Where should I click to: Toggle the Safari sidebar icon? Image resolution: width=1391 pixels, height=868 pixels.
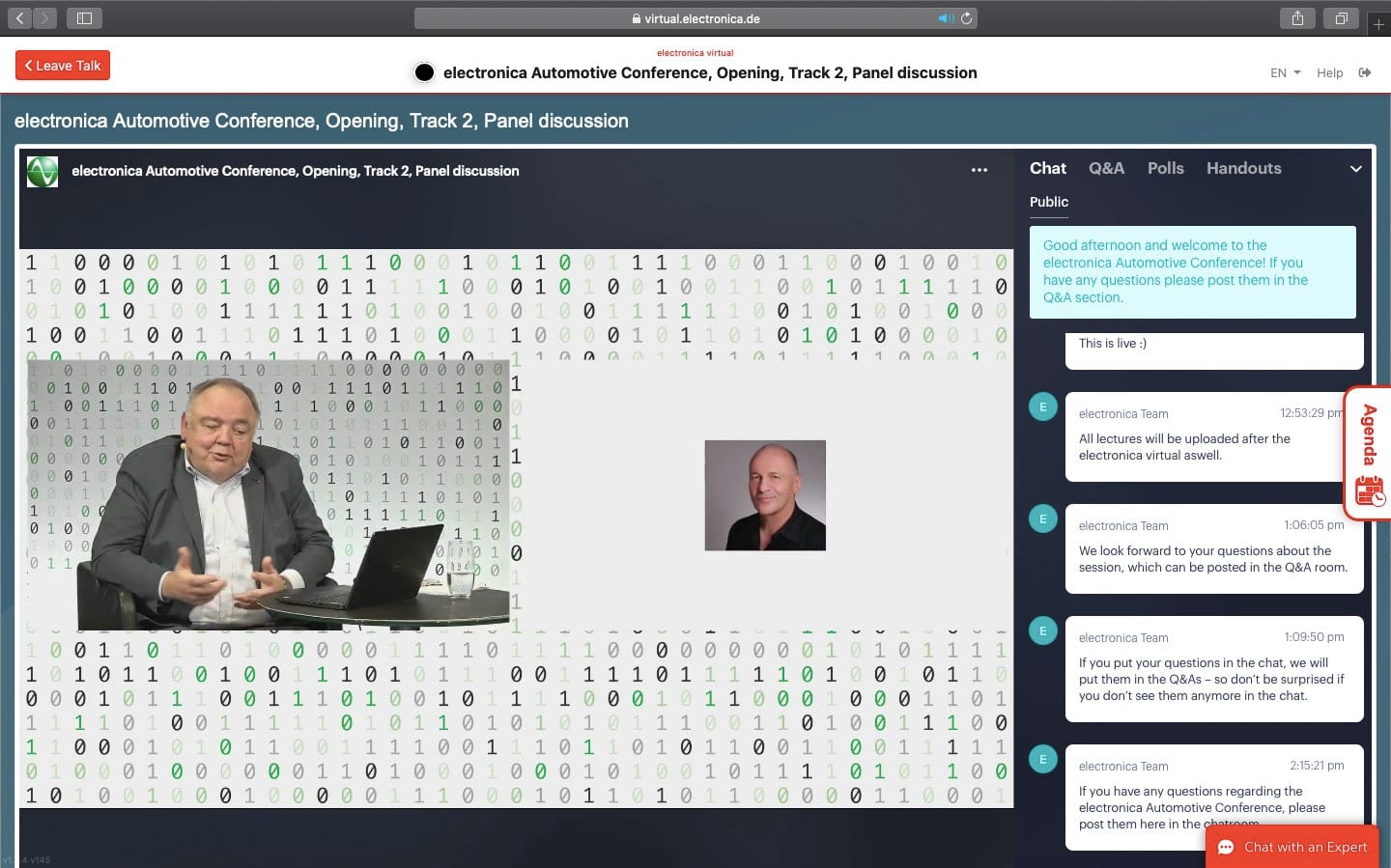[x=84, y=18]
